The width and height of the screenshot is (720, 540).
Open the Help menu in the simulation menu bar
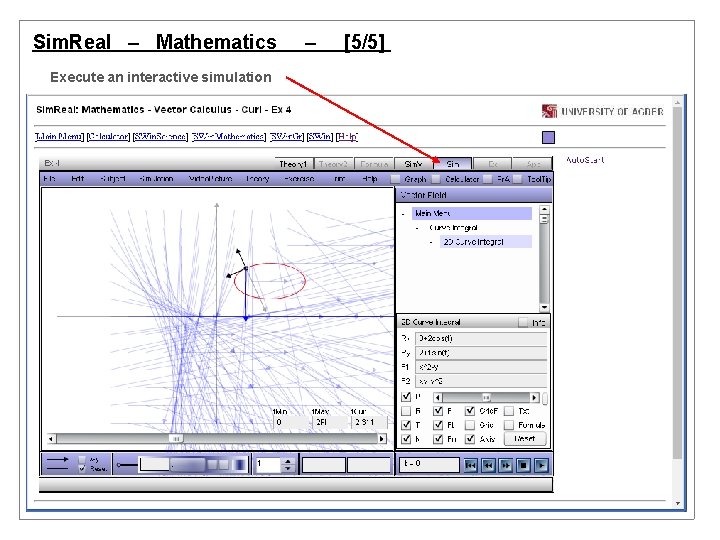coord(370,179)
